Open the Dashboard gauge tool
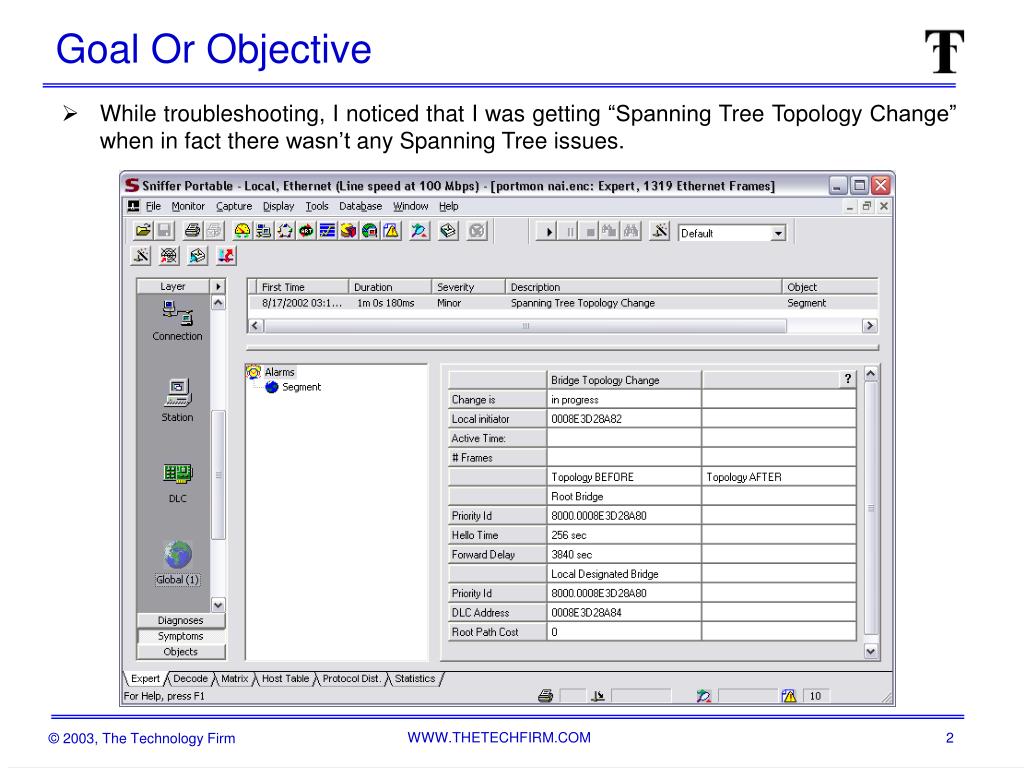1024x768 pixels. coord(243,230)
